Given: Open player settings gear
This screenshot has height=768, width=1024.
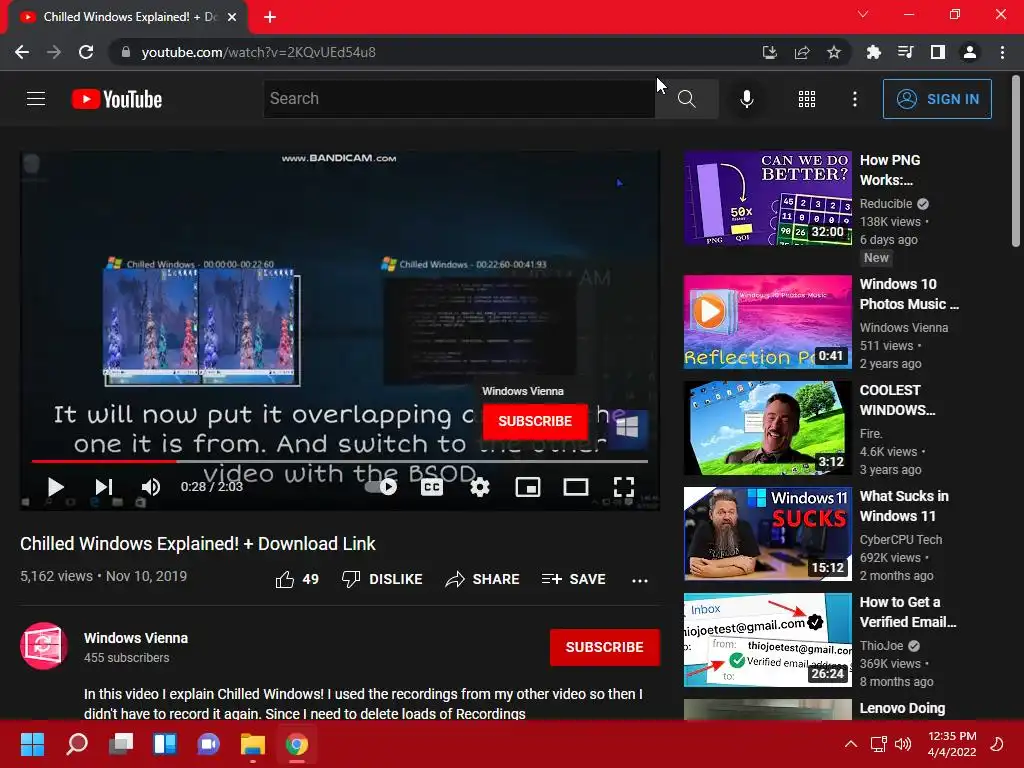Looking at the screenshot, I should pos(480,487).
